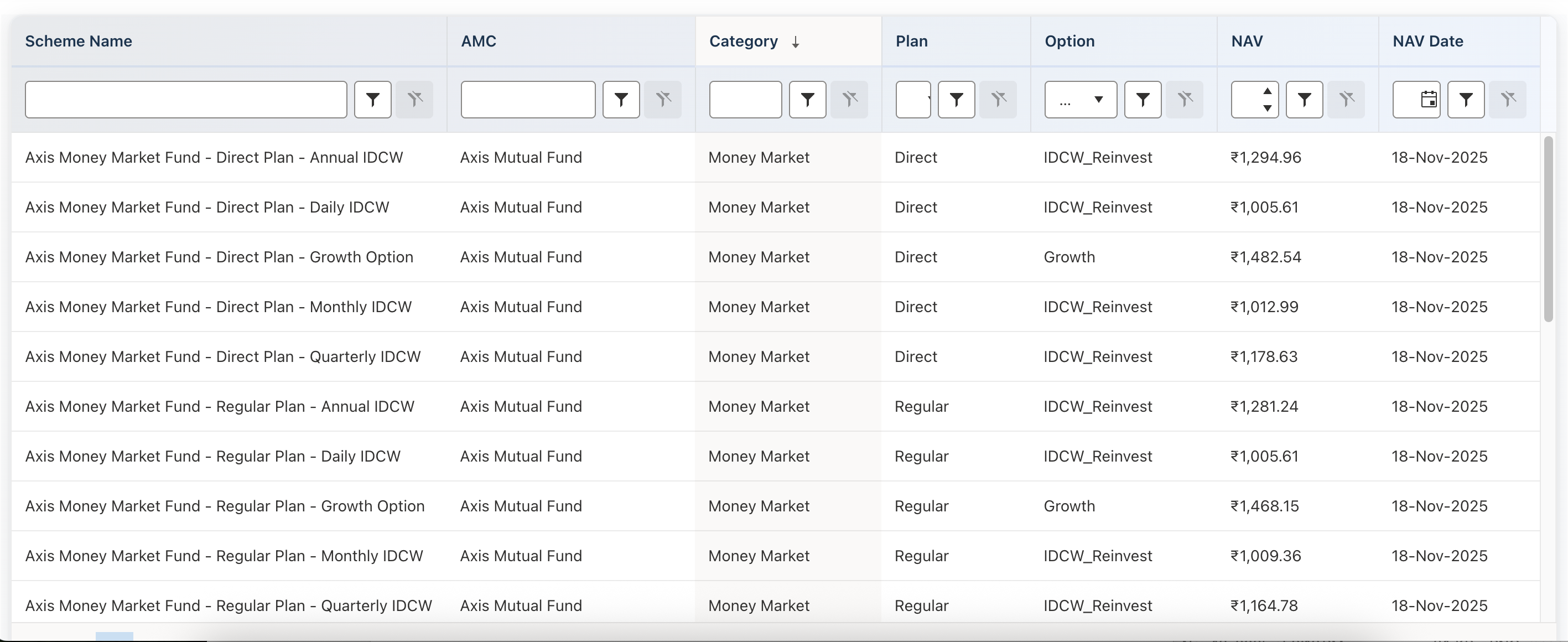Open filter operator for Option column
Viewport: 1568px width, 642px height.
pos(1143,99)
